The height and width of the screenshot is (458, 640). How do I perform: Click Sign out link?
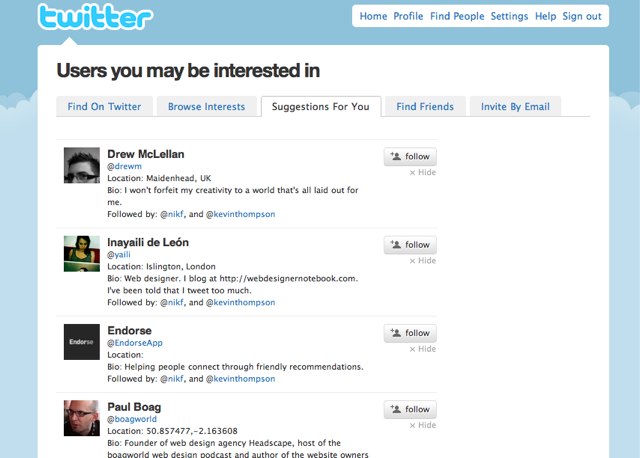point(582,16)
